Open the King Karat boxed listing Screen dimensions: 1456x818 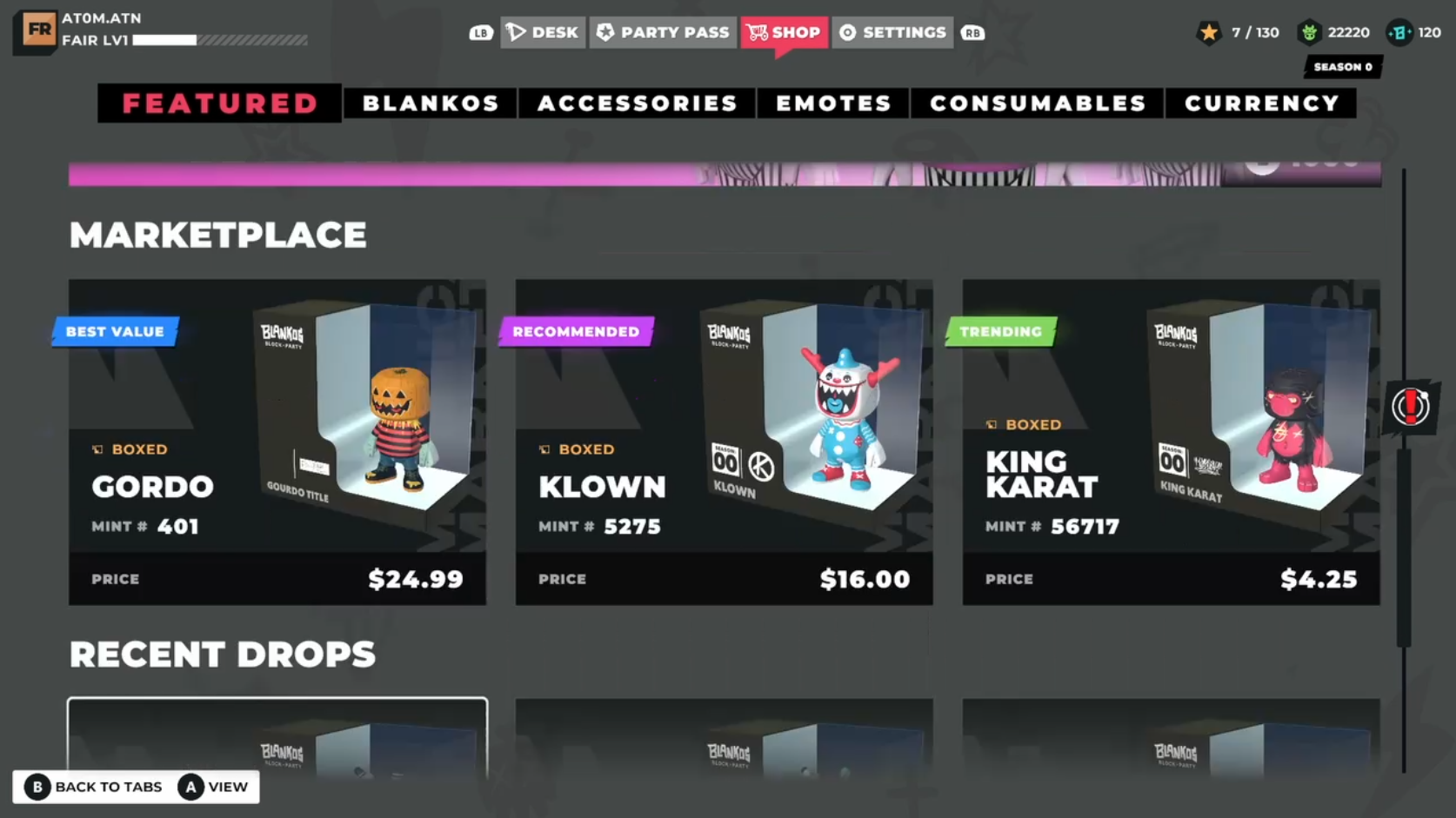1171,442
